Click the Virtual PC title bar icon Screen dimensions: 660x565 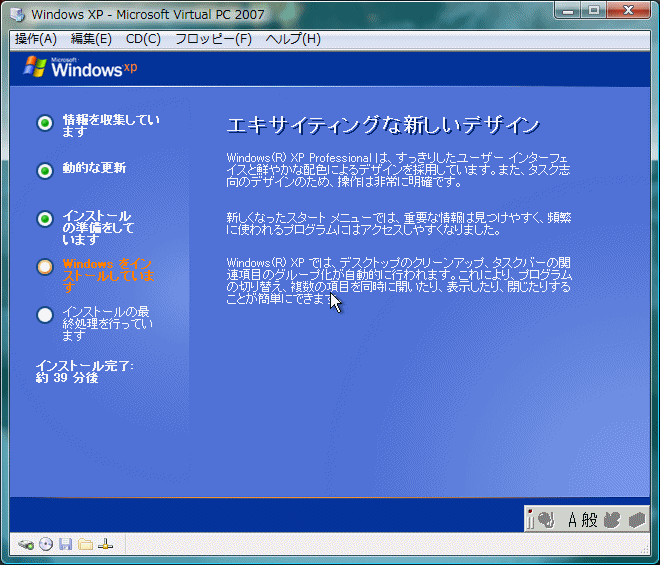tap(18, 14)
